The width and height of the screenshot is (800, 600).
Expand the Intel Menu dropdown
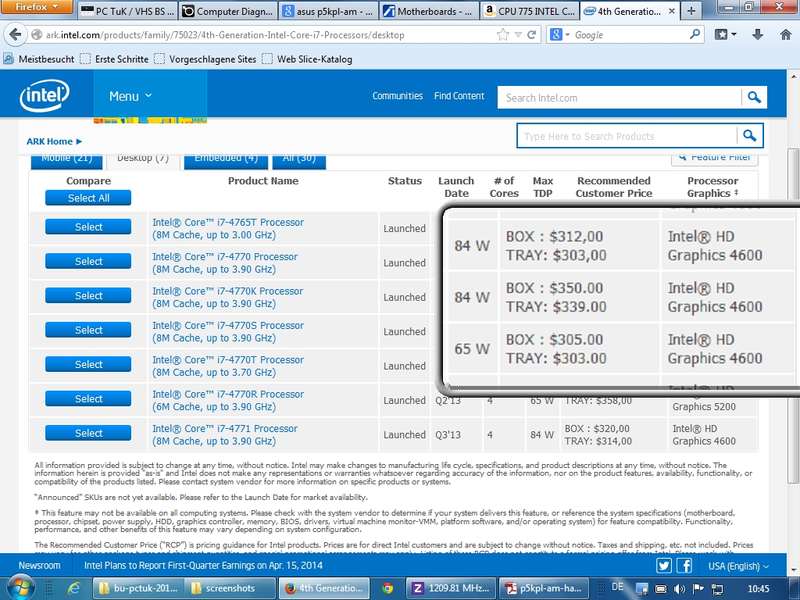click(x=130, y=96)
